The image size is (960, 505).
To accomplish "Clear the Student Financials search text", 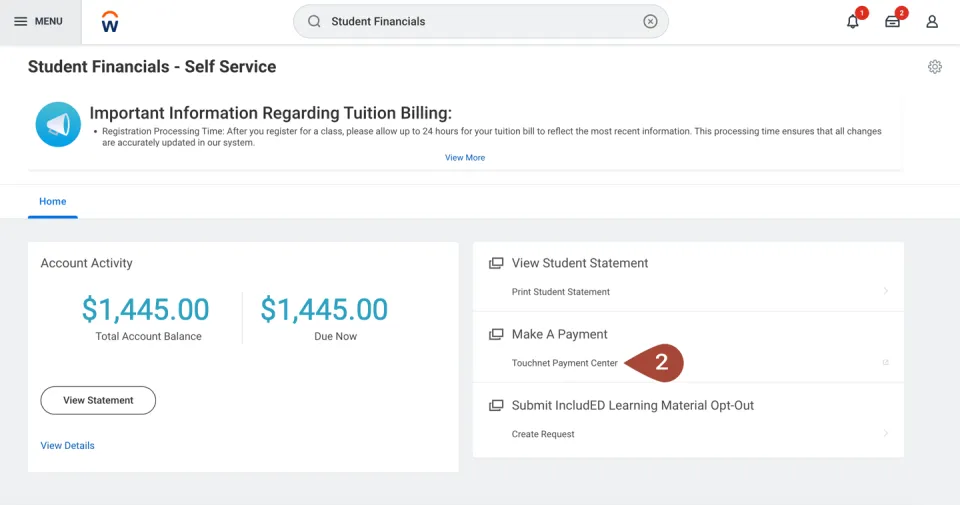I will [650, 21].
